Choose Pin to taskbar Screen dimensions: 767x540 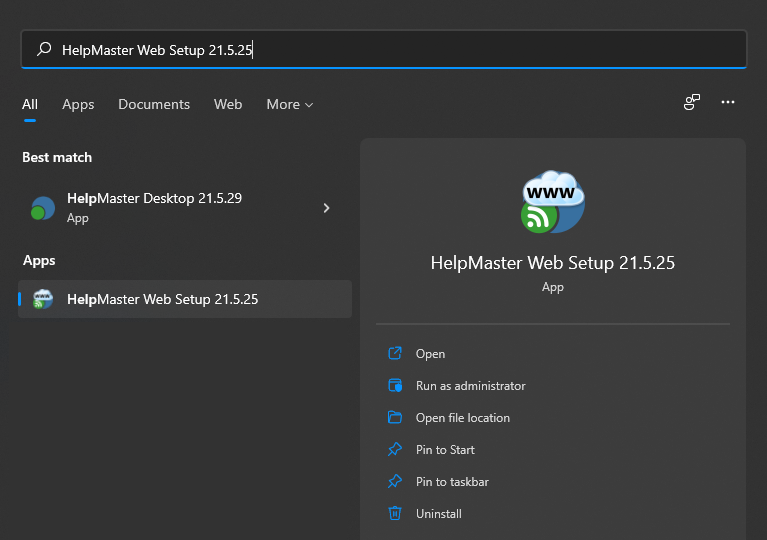pyautogui.click(x=452, y=482)
